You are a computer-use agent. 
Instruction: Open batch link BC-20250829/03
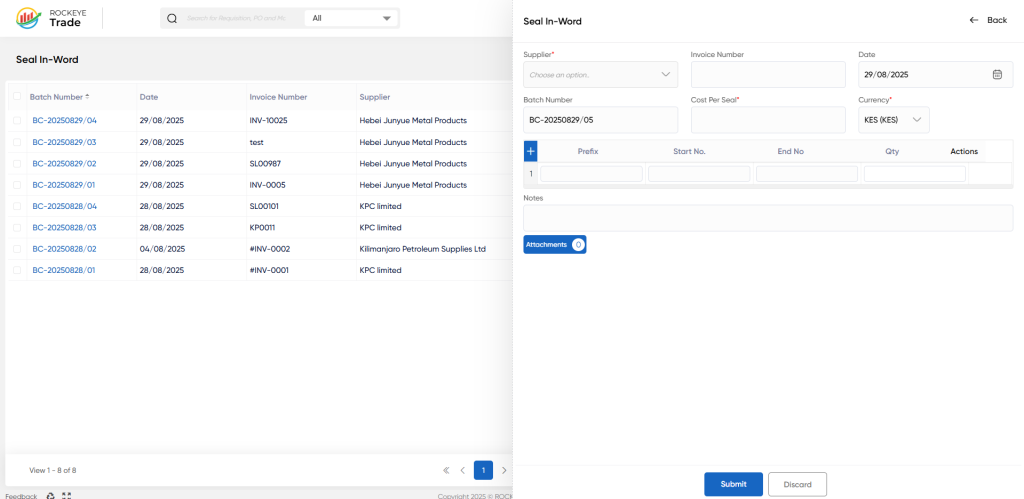(65, 142)
